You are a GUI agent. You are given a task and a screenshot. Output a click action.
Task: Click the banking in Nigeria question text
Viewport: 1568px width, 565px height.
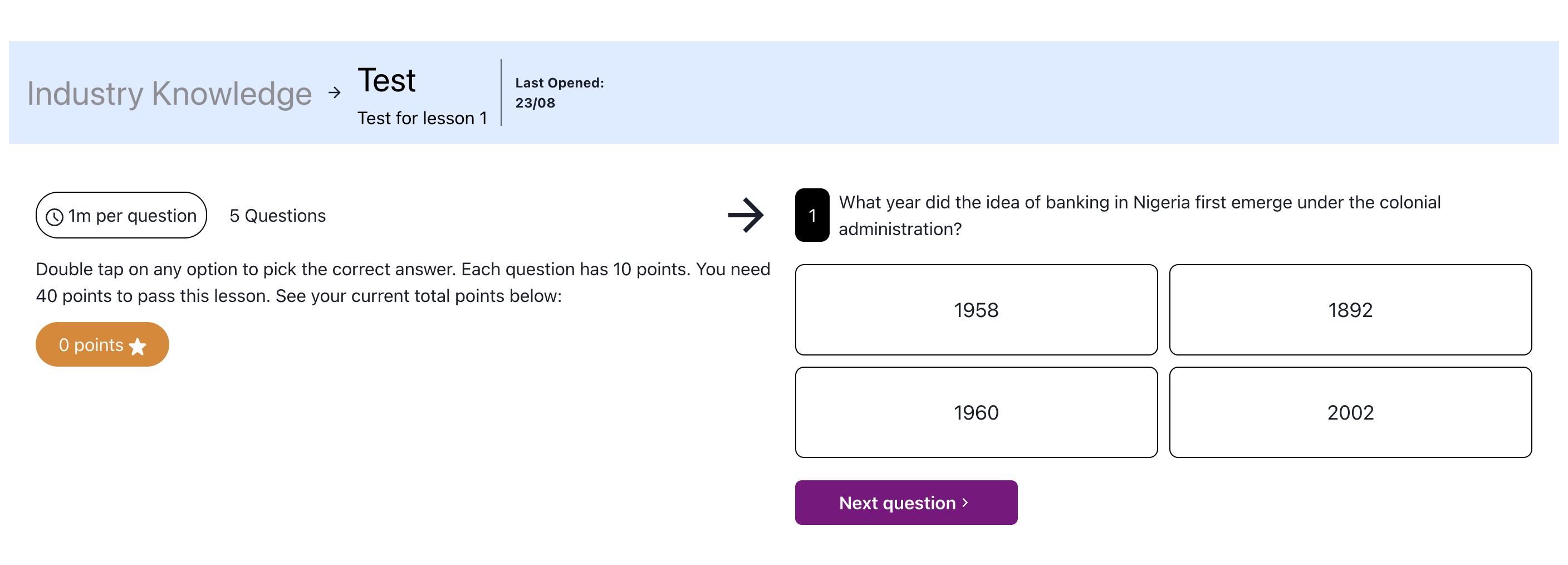tap(1138, 215)
